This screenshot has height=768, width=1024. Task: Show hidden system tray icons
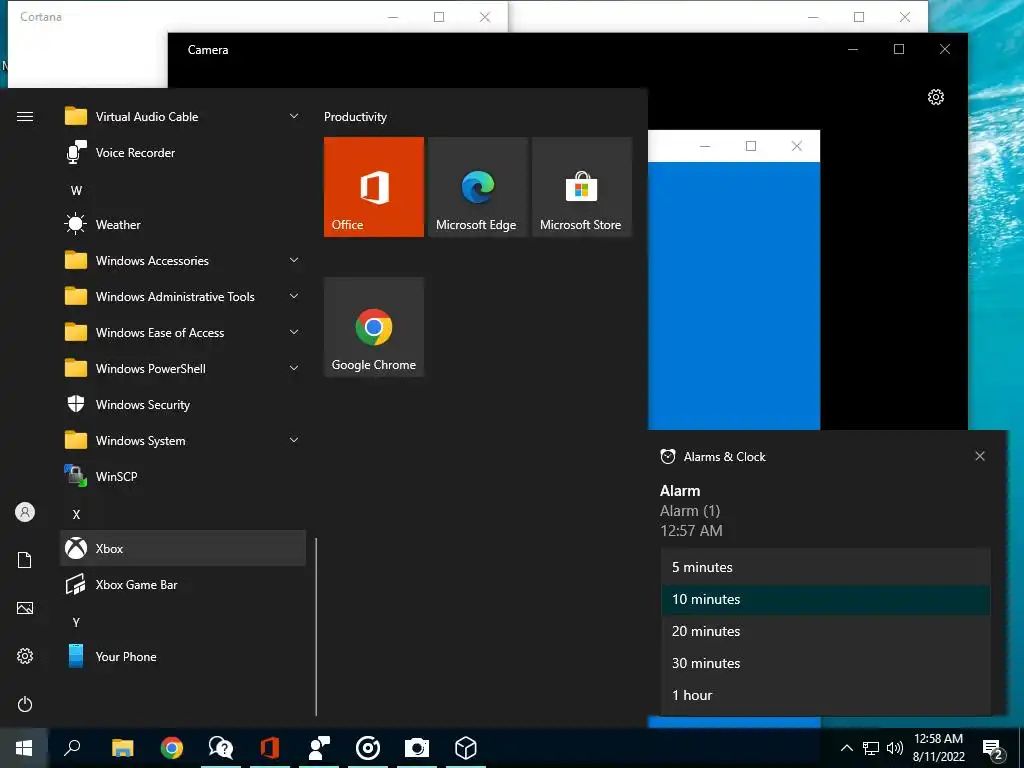[846, 748]
